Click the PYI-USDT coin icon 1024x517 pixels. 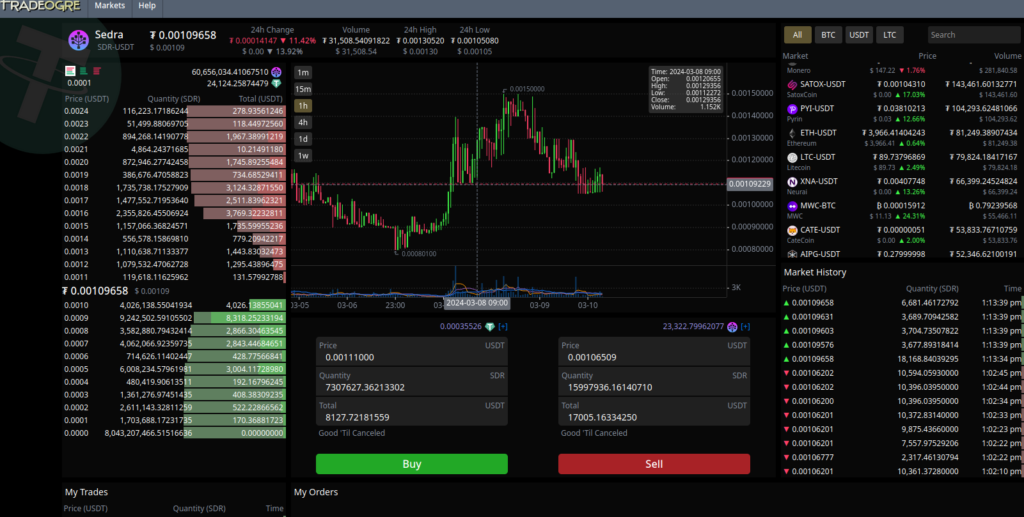pyautogui.click(x=792, y=109)
